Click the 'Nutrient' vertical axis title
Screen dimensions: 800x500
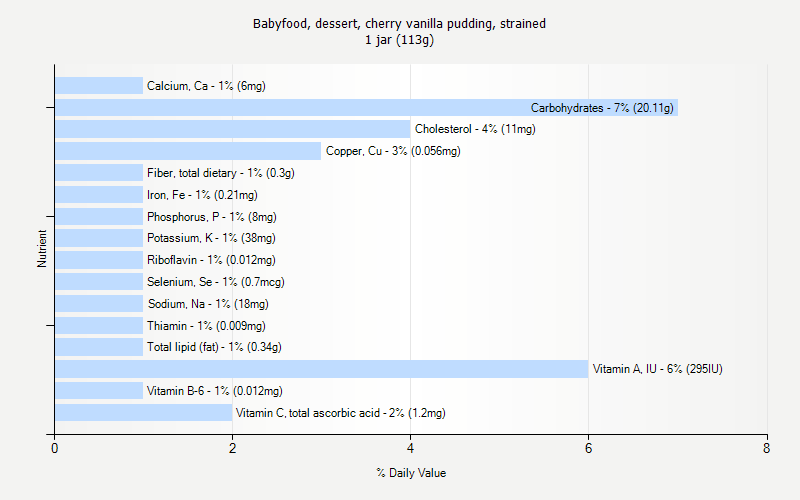tap(42, 248)
